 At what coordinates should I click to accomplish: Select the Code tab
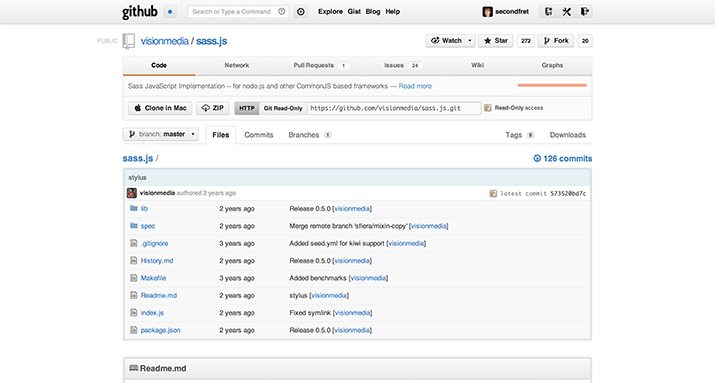coord(159,65)
